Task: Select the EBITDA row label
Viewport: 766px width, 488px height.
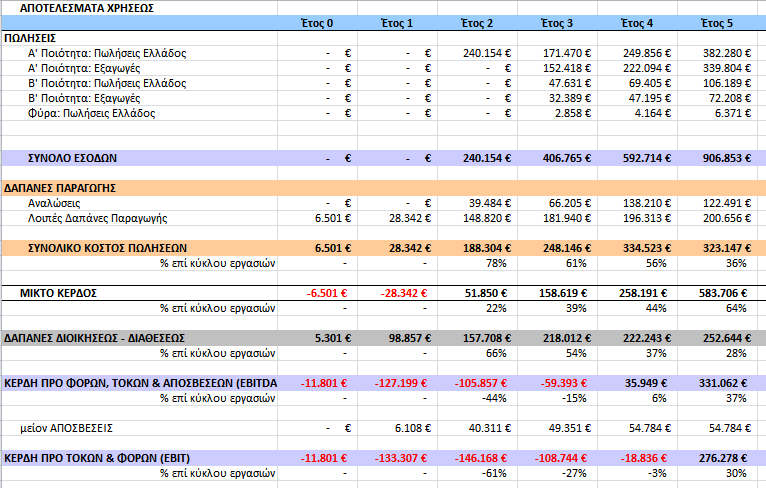Action: tap(140, 383)
